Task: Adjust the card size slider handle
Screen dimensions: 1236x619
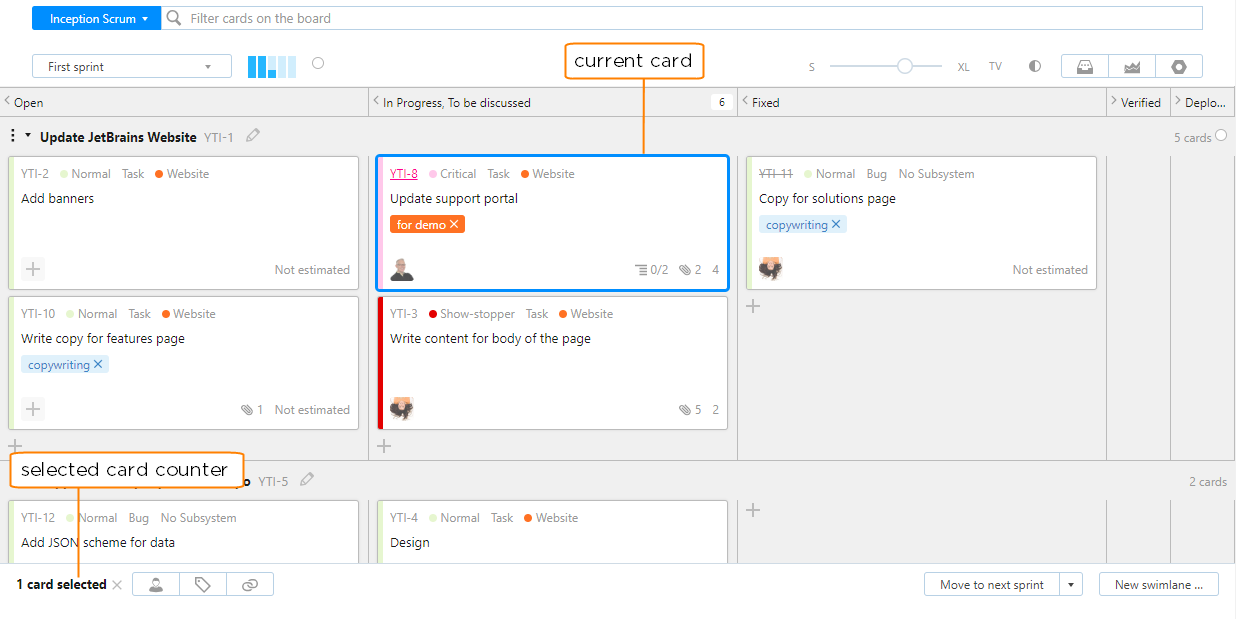Action: [x=904, y=67]
